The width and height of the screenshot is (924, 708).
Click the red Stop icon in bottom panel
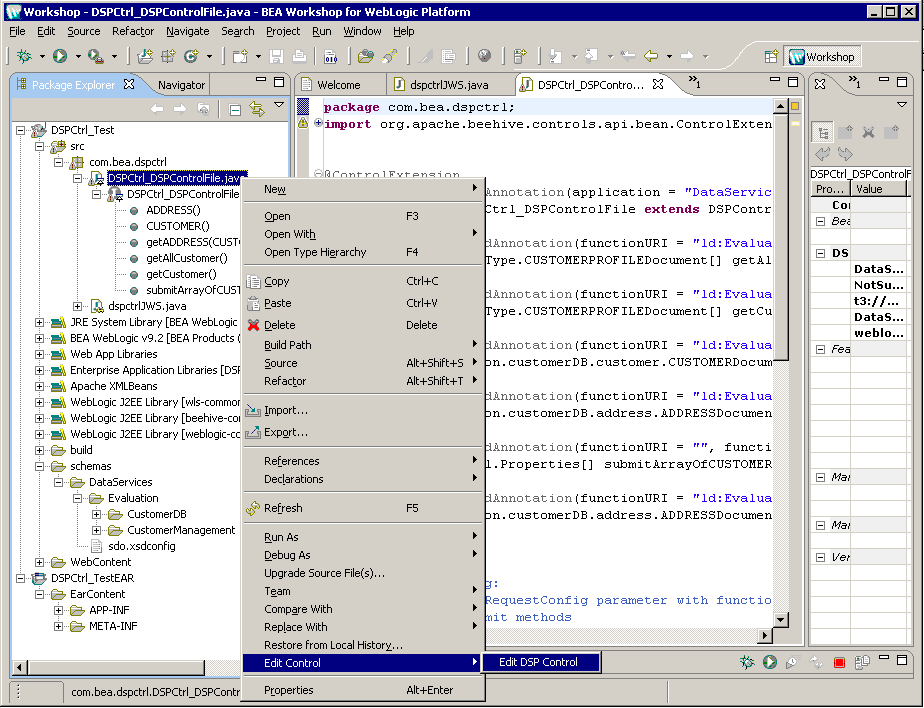point(840,662)
